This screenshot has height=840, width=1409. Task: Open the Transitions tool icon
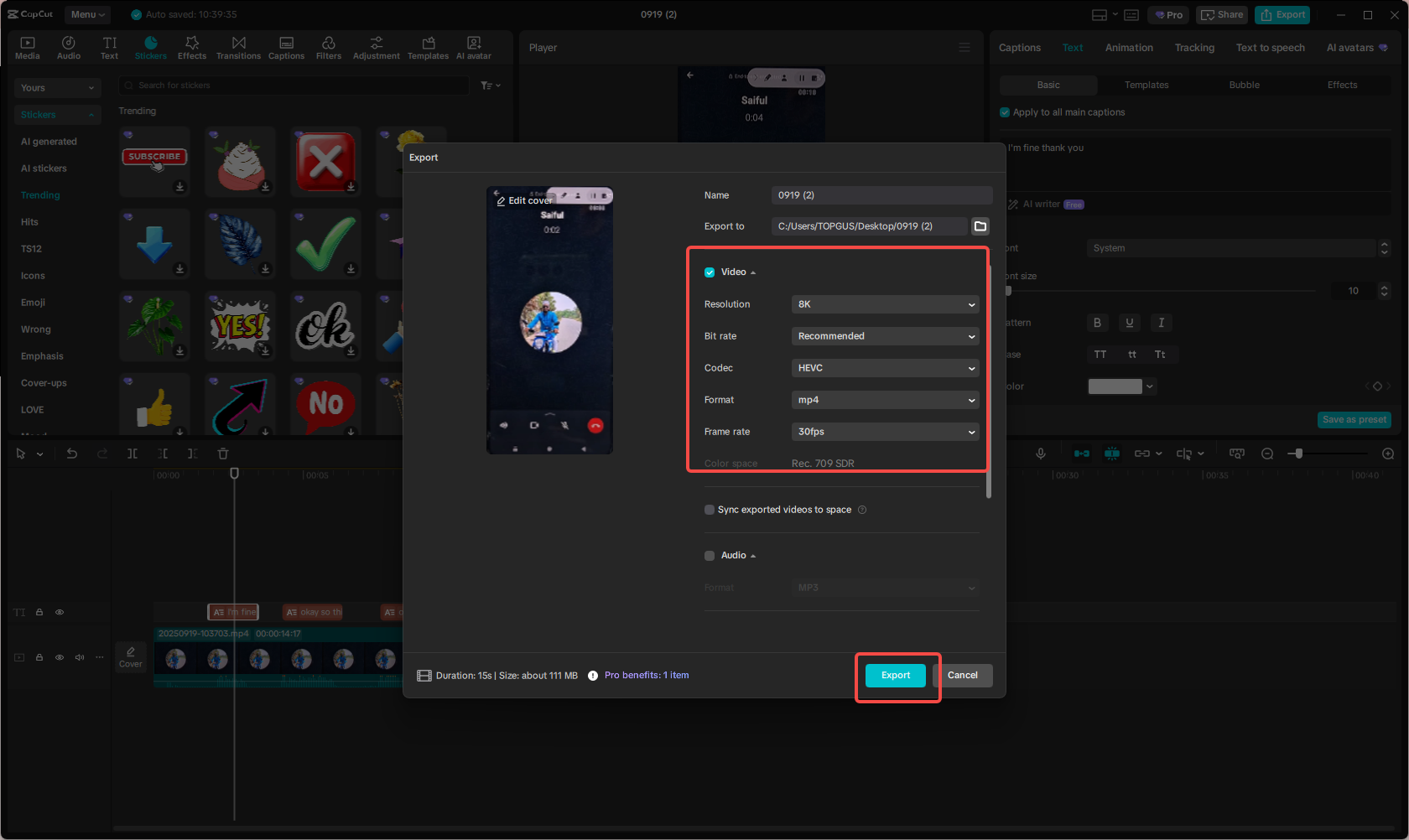point(238,48)
